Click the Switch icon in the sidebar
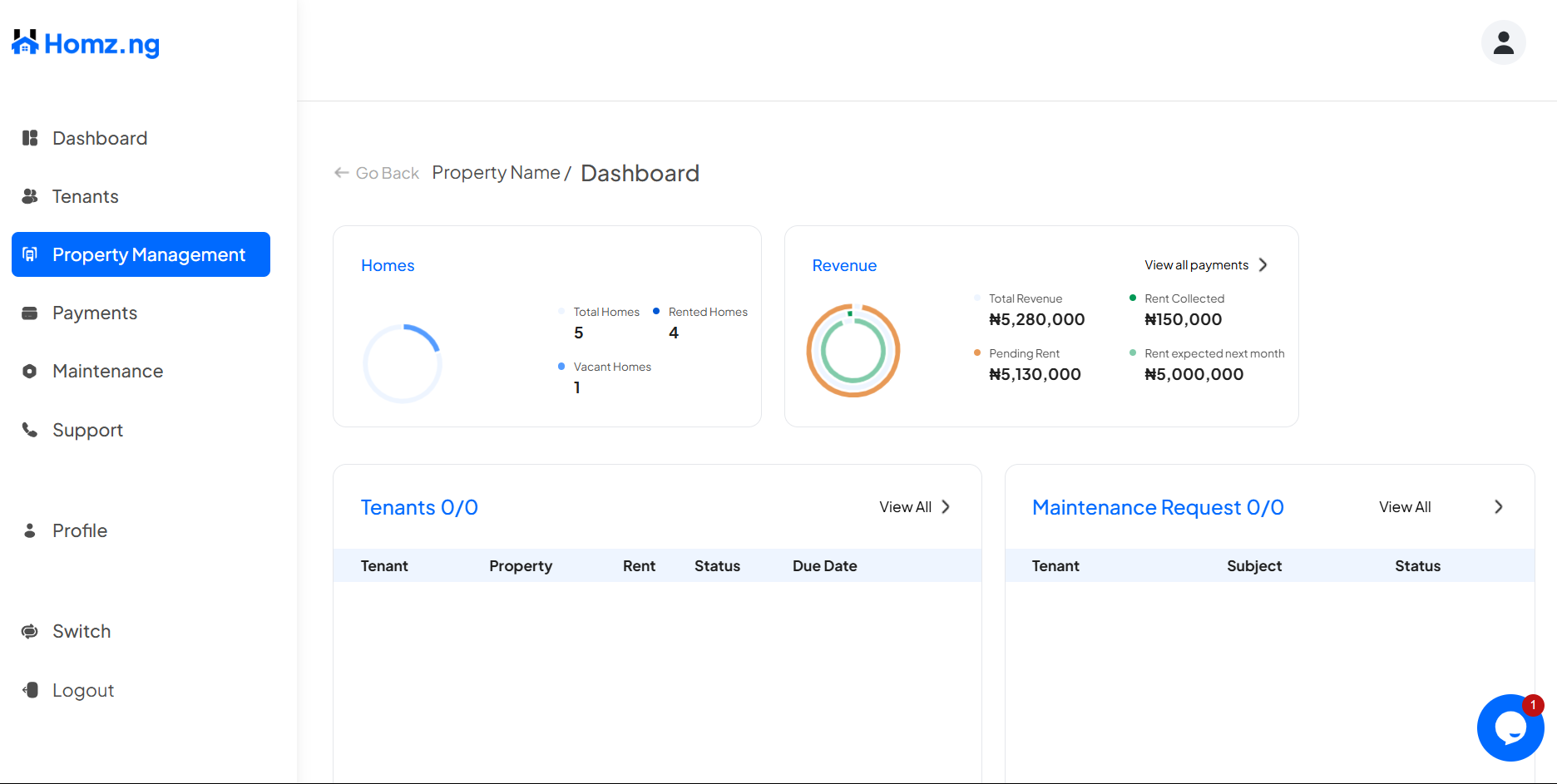 (x=30, y=631)
